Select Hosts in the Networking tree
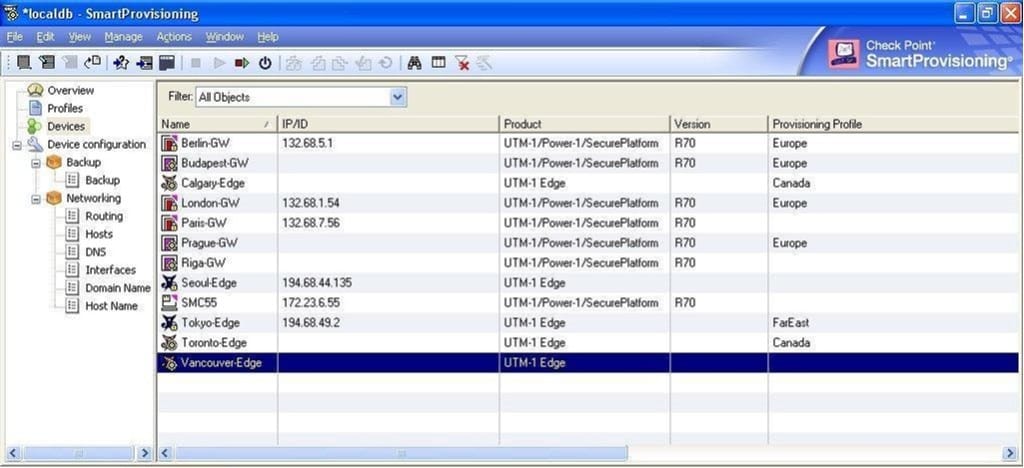This screenshot has width=1024, height=468. point(99,234)
